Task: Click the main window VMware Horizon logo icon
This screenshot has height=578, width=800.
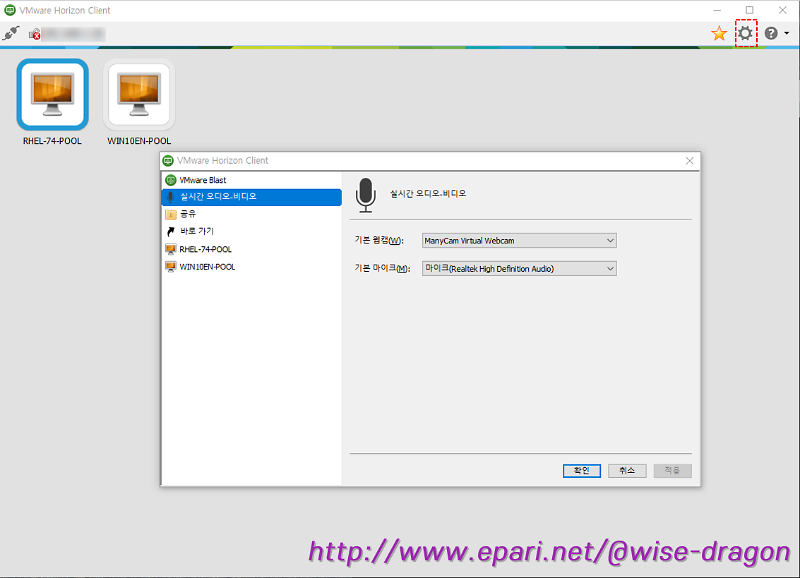Action: point(10,10)
